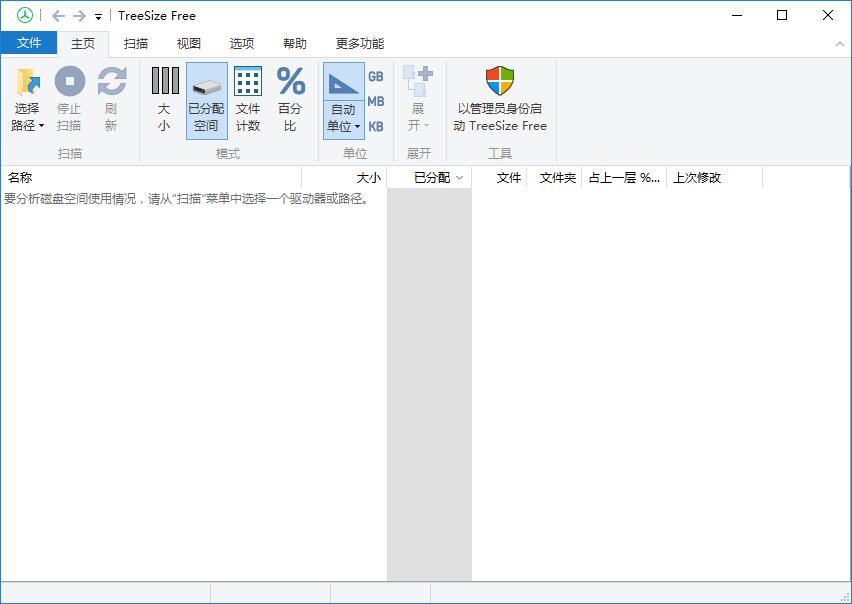Toggle 已分配空间 allocated space mode

click(206, 100)
